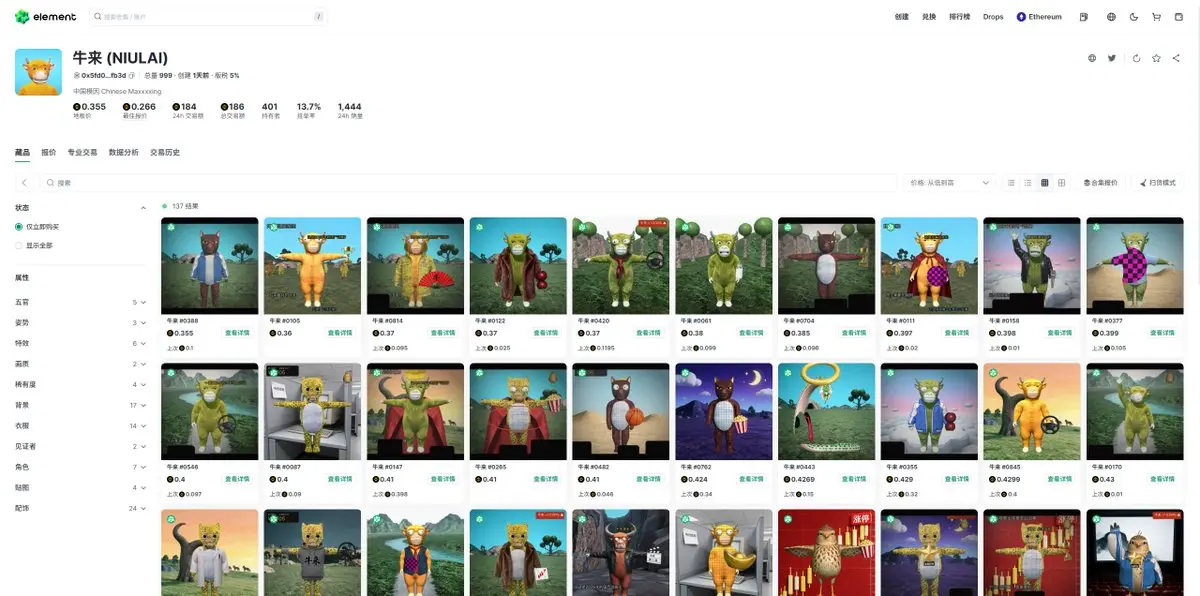Select small grid view icon
Screen dimensions: 1200x596
pyautogui.click(x=1045, y=183)
